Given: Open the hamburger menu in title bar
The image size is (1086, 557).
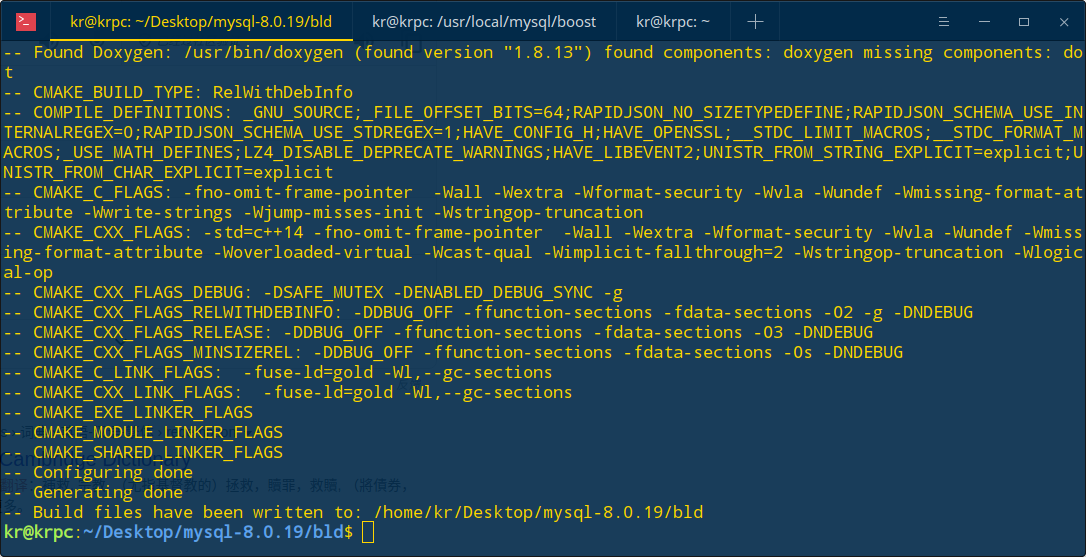Looking at the screenshot, I should 943,22.
